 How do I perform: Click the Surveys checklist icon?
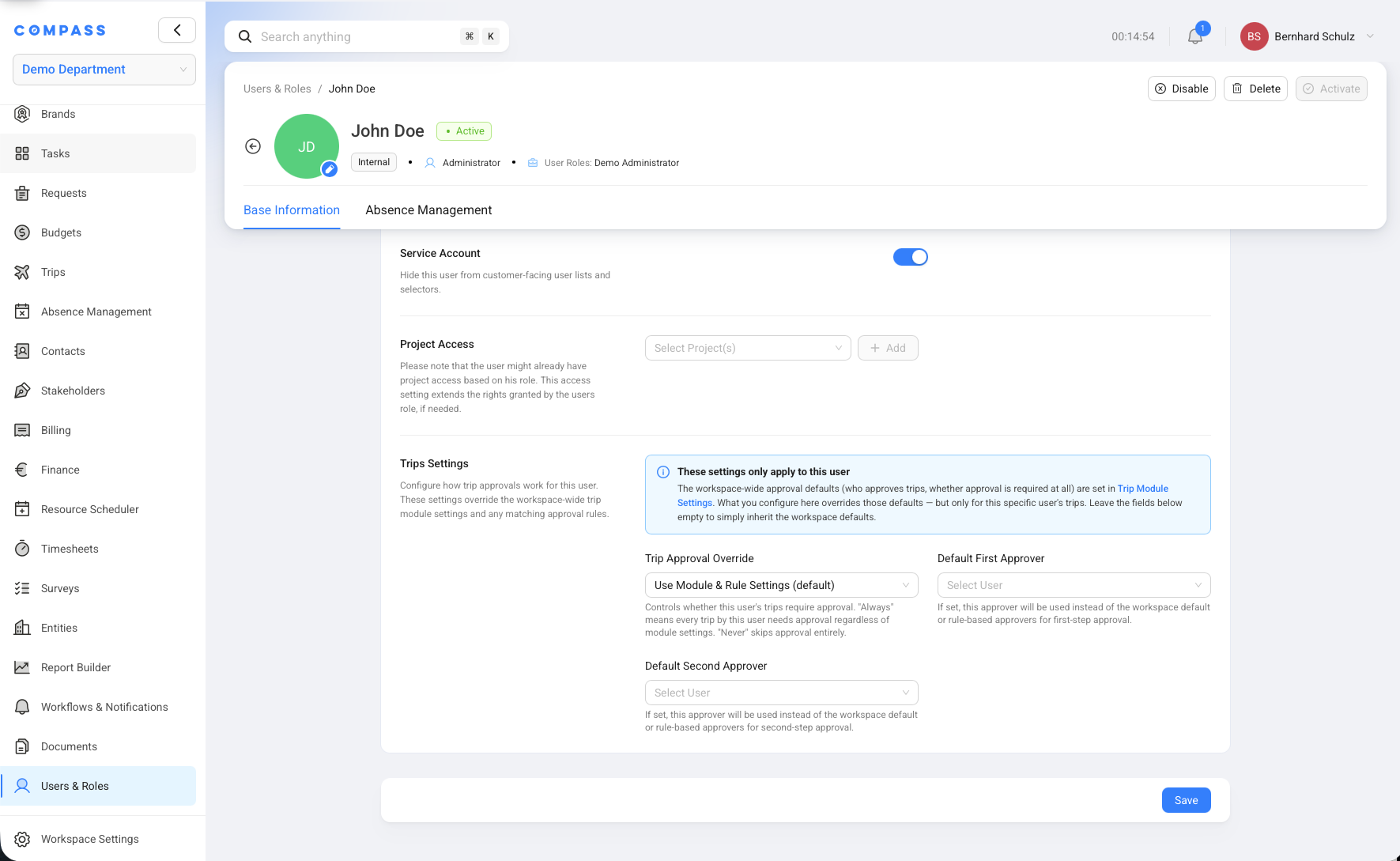click(22, 588)
